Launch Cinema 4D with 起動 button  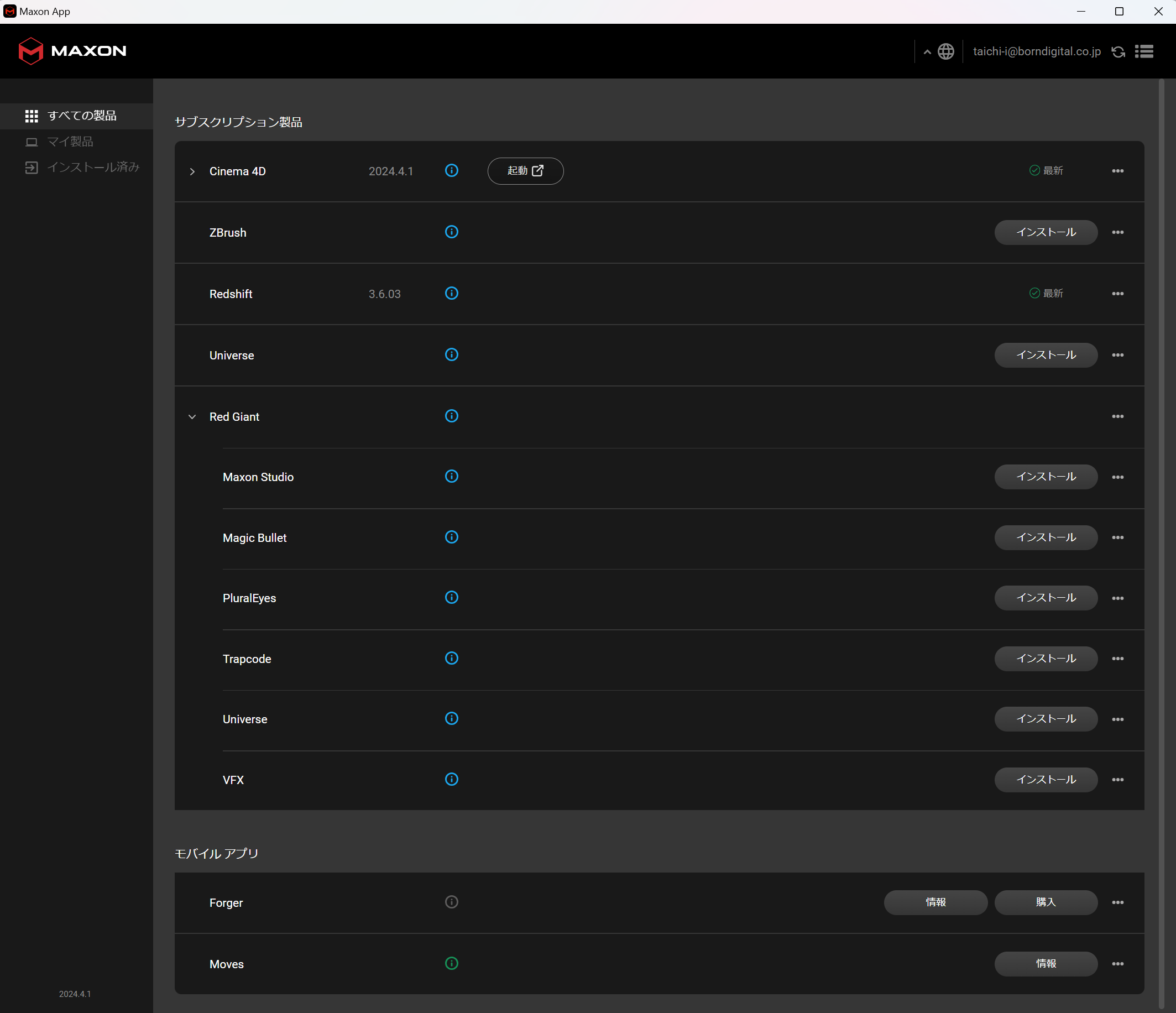[x=526, y=171]
